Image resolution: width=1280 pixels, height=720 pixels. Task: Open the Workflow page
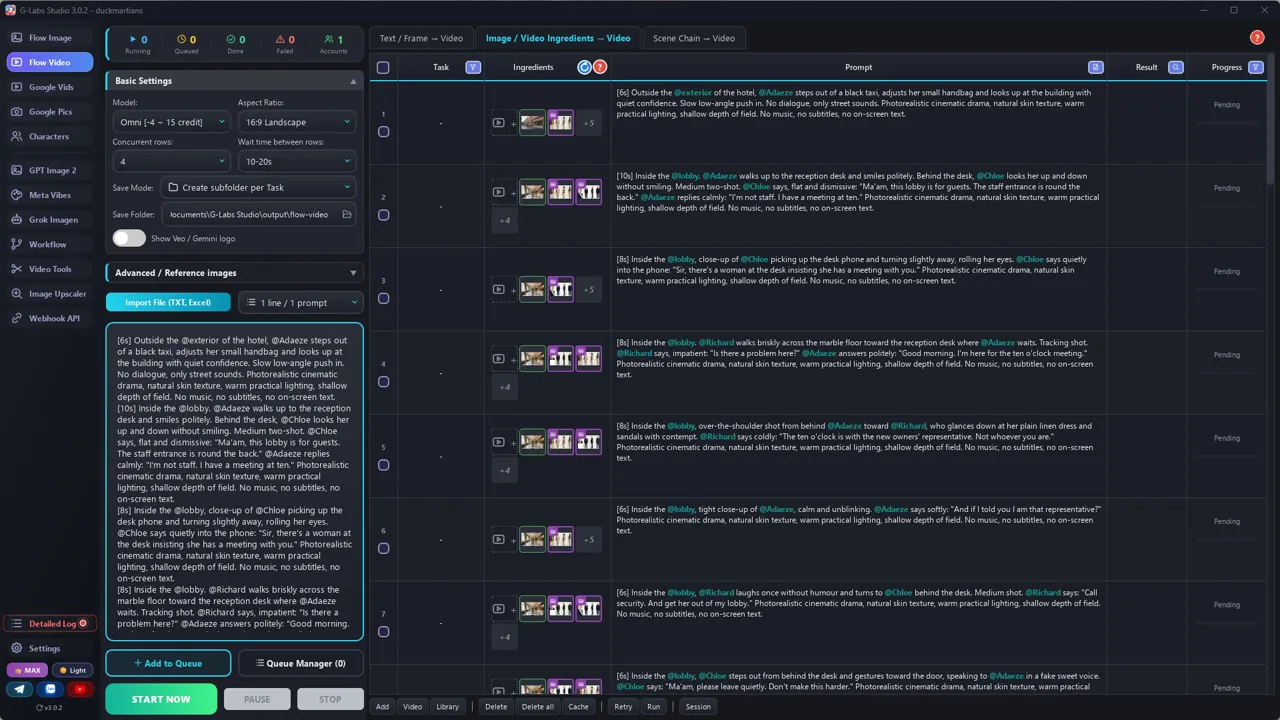point(50,244)
